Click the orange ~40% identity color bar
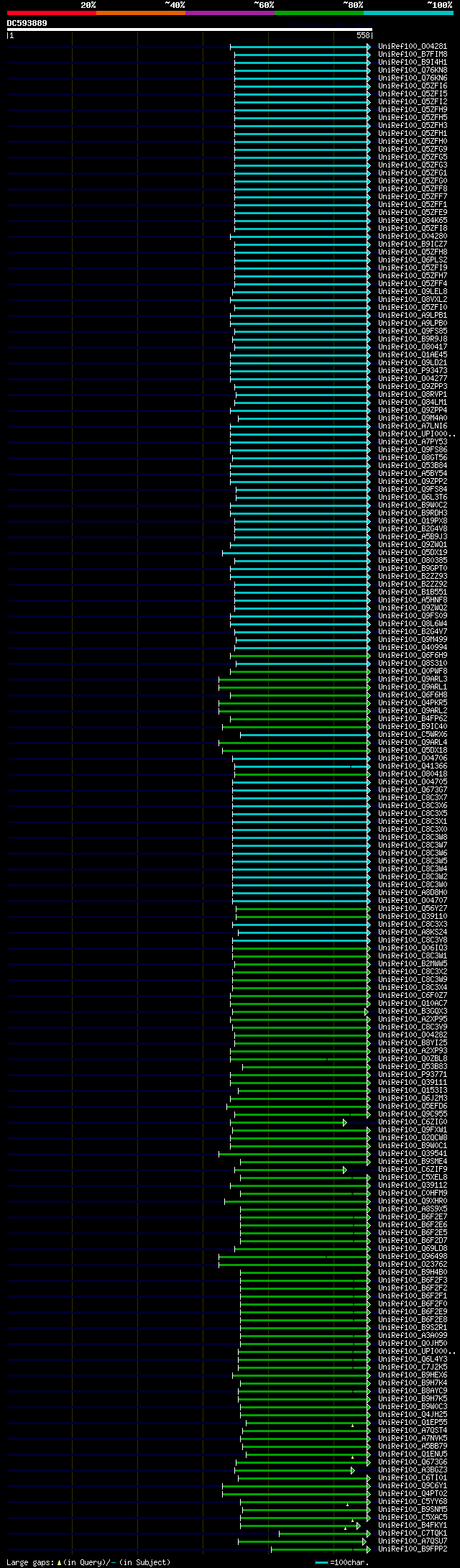This screenshot has width=460, height=1568. click(x=141, y=13)
